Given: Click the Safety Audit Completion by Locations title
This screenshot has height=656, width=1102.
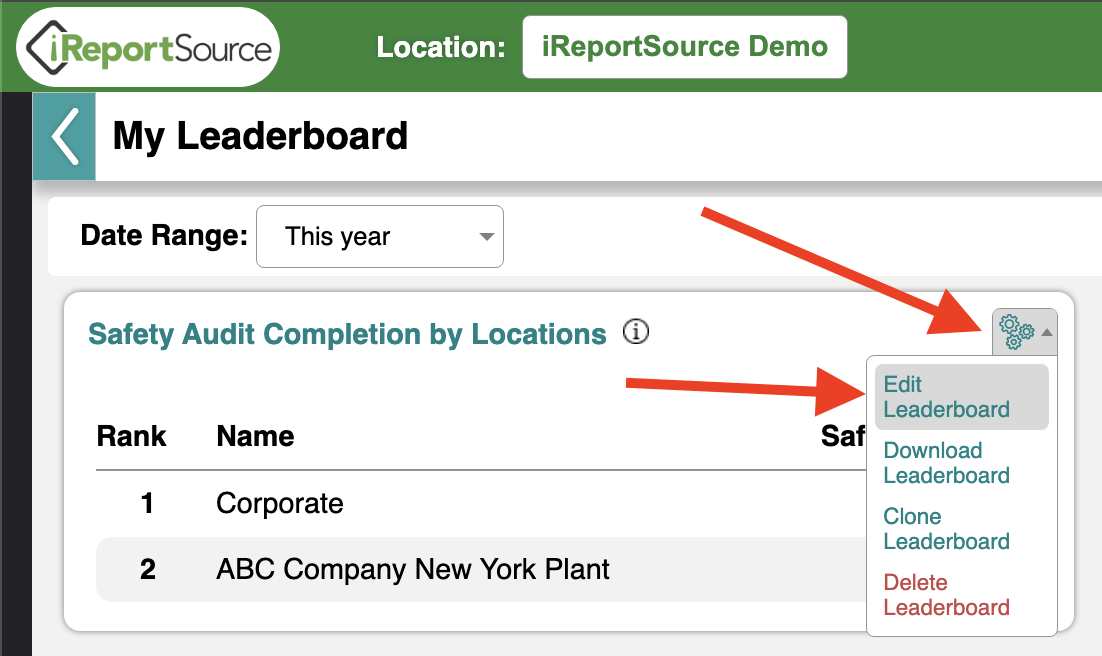Looking at the screenshot, I should tap(347, 334).
